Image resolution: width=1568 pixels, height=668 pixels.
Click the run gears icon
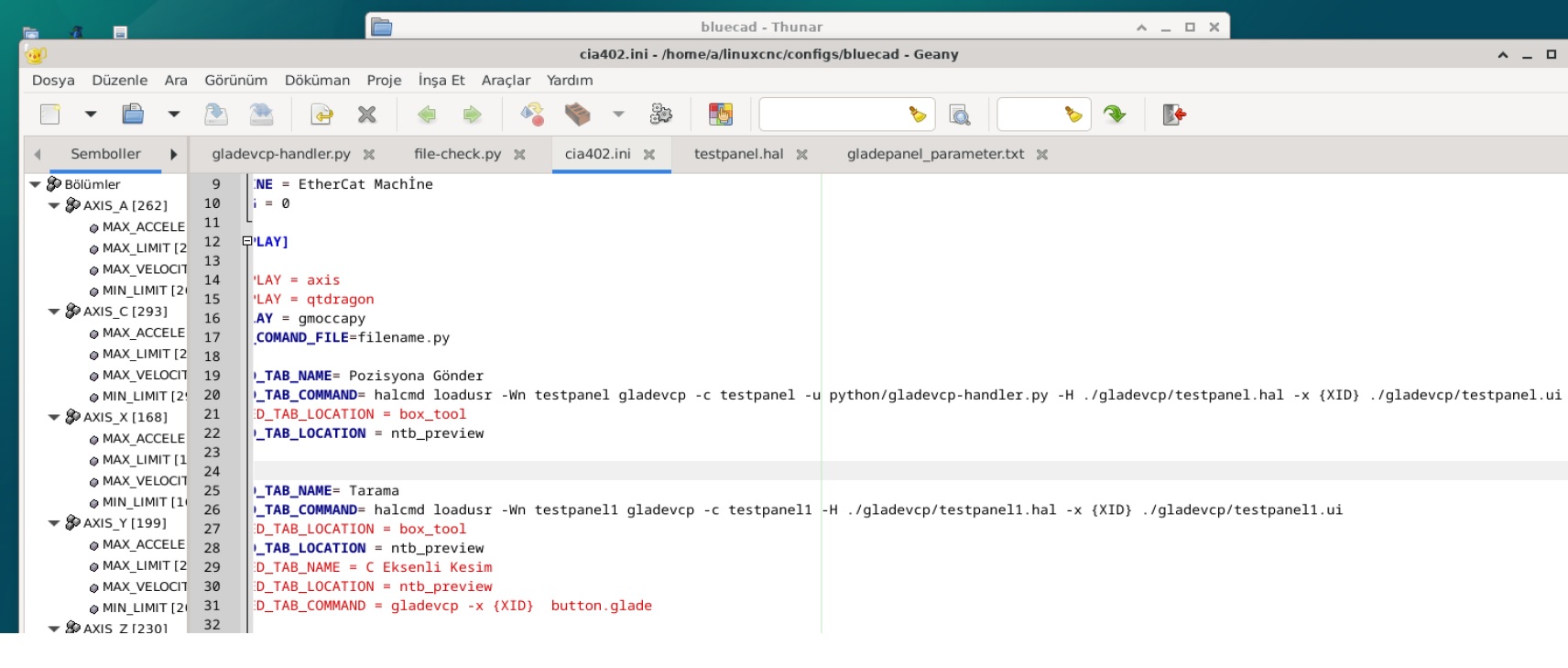point(660,115)
